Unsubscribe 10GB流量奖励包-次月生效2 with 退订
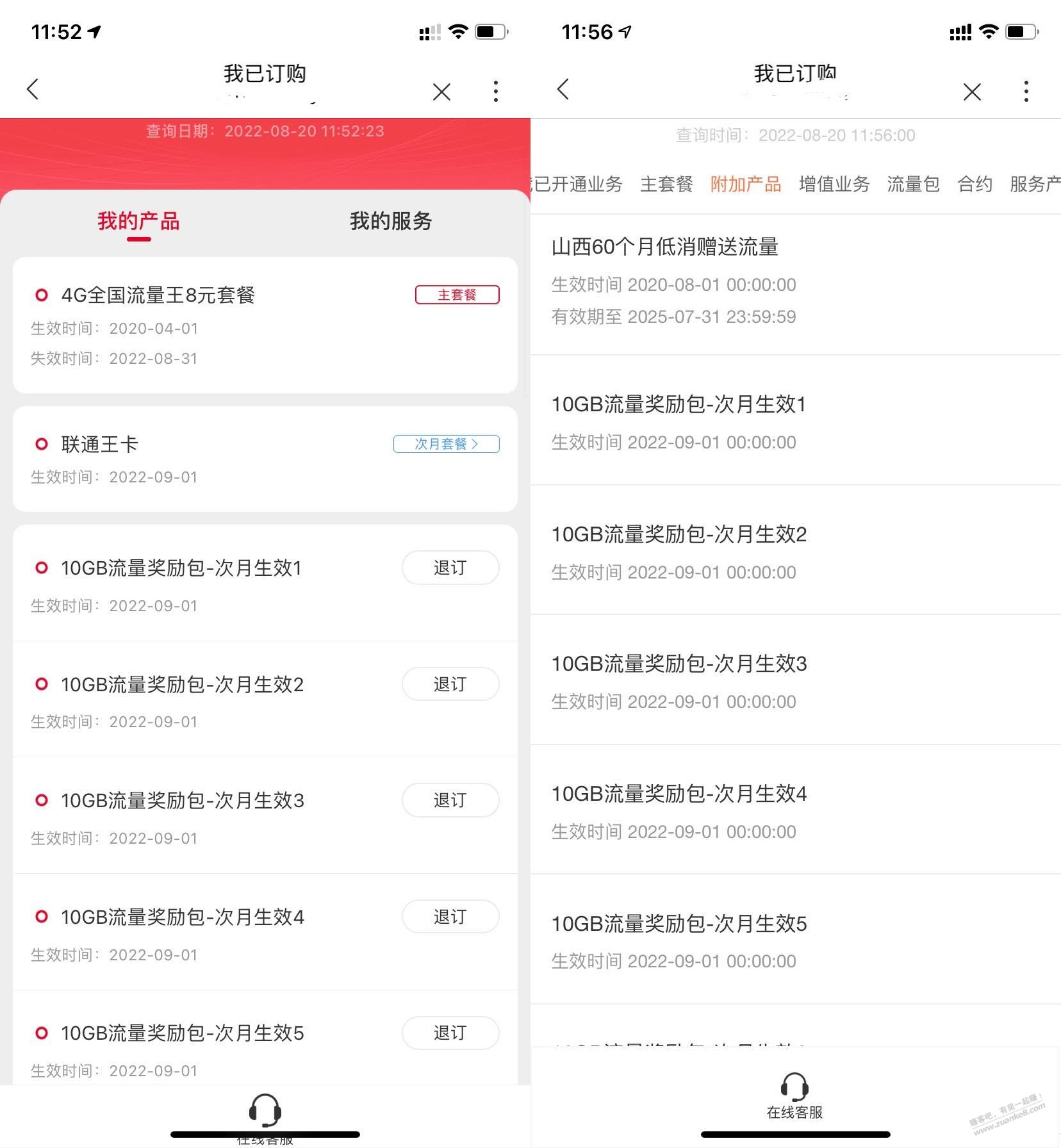 tap(450, 684)
